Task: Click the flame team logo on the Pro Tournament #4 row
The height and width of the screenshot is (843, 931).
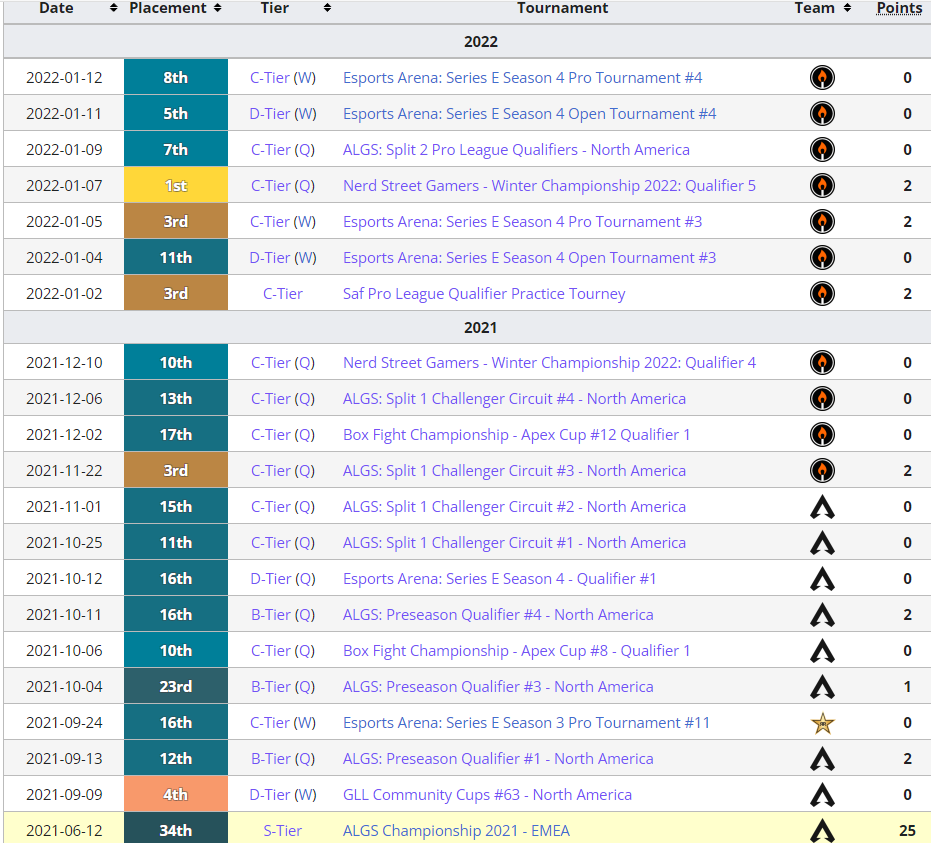Action: tap(822, 77)
